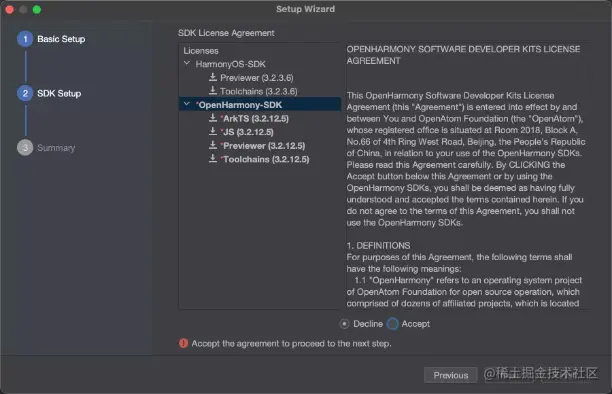Click the red error icon beside agreement warning

(183, 343)
